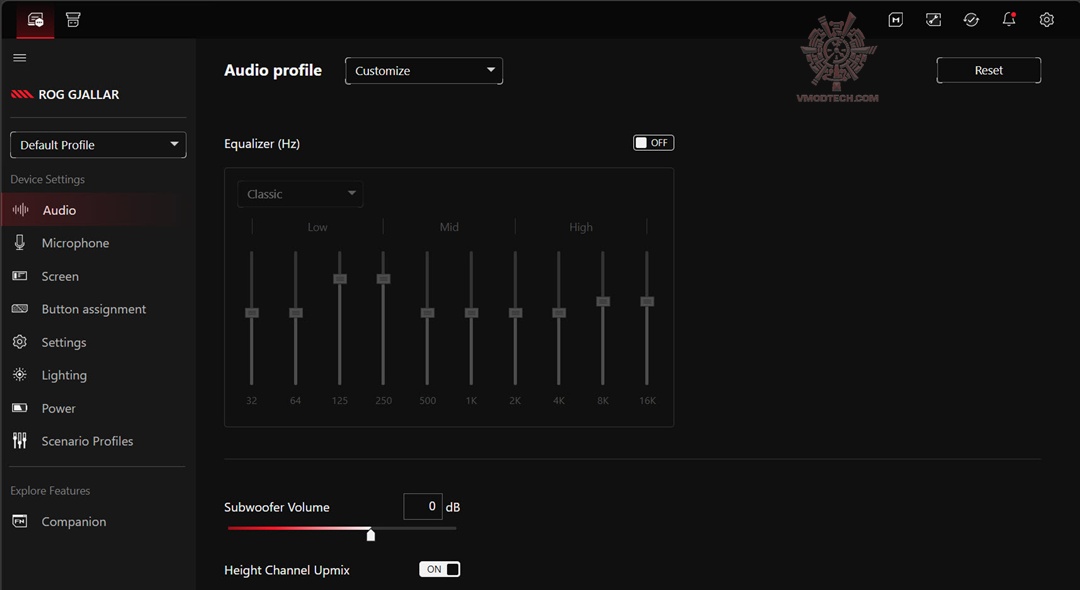Click the Reset button
The width and height of the screenshot is (1080, 590).
click(988, 70)
